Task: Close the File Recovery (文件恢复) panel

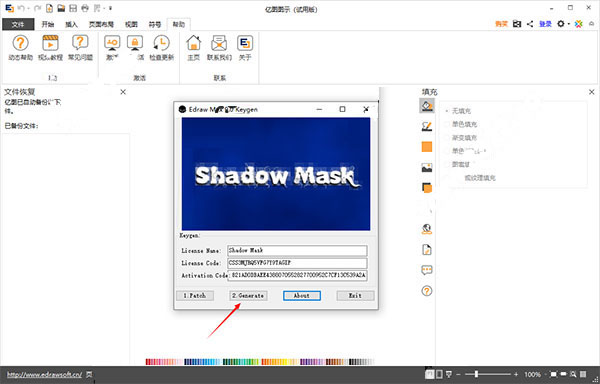Action: [123, 92]
